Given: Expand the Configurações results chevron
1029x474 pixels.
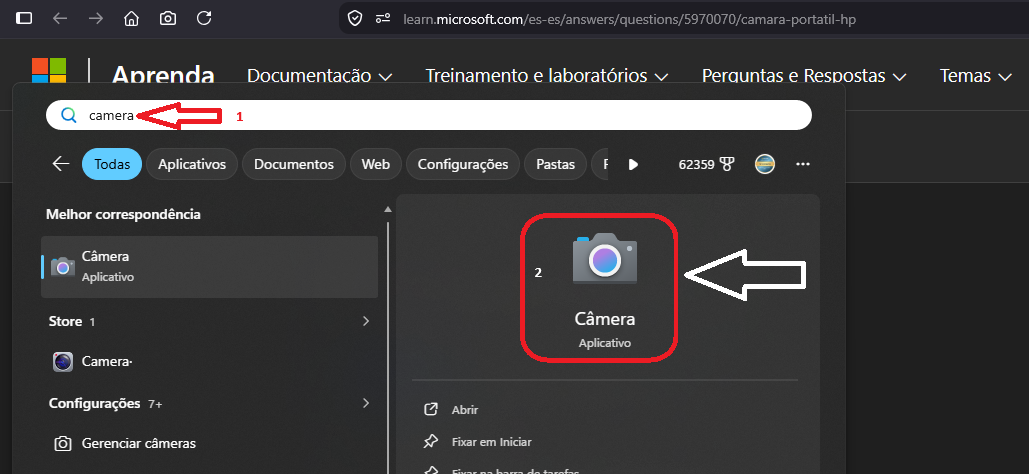Looking at the screenshot, I should click(x=366, y=402).
